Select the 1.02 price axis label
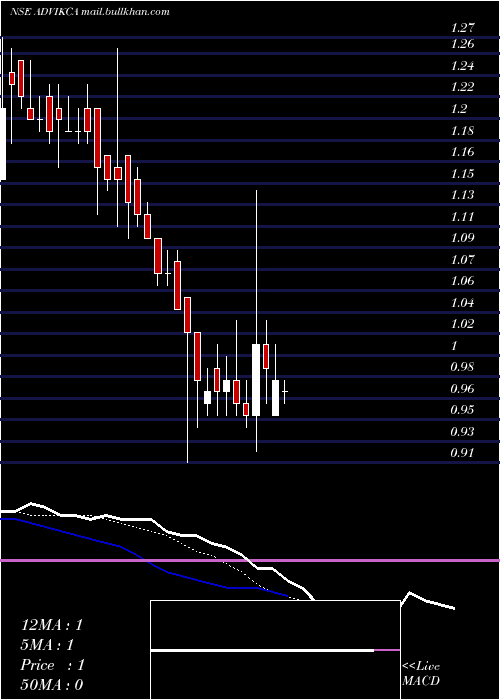This screenshot has height=700, width=500. tap(463, 323)
